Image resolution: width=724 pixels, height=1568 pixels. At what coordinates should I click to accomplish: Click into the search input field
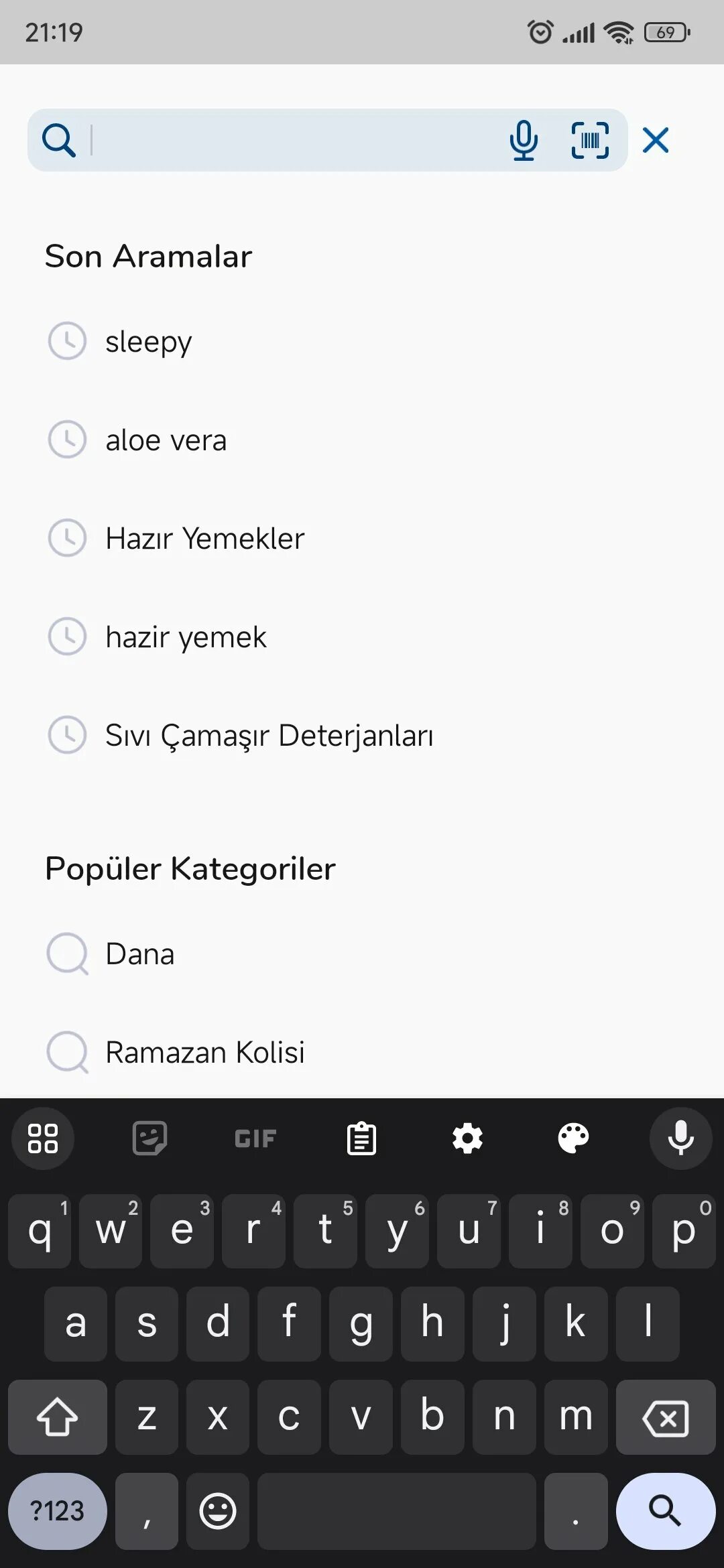tap(295, 141)
